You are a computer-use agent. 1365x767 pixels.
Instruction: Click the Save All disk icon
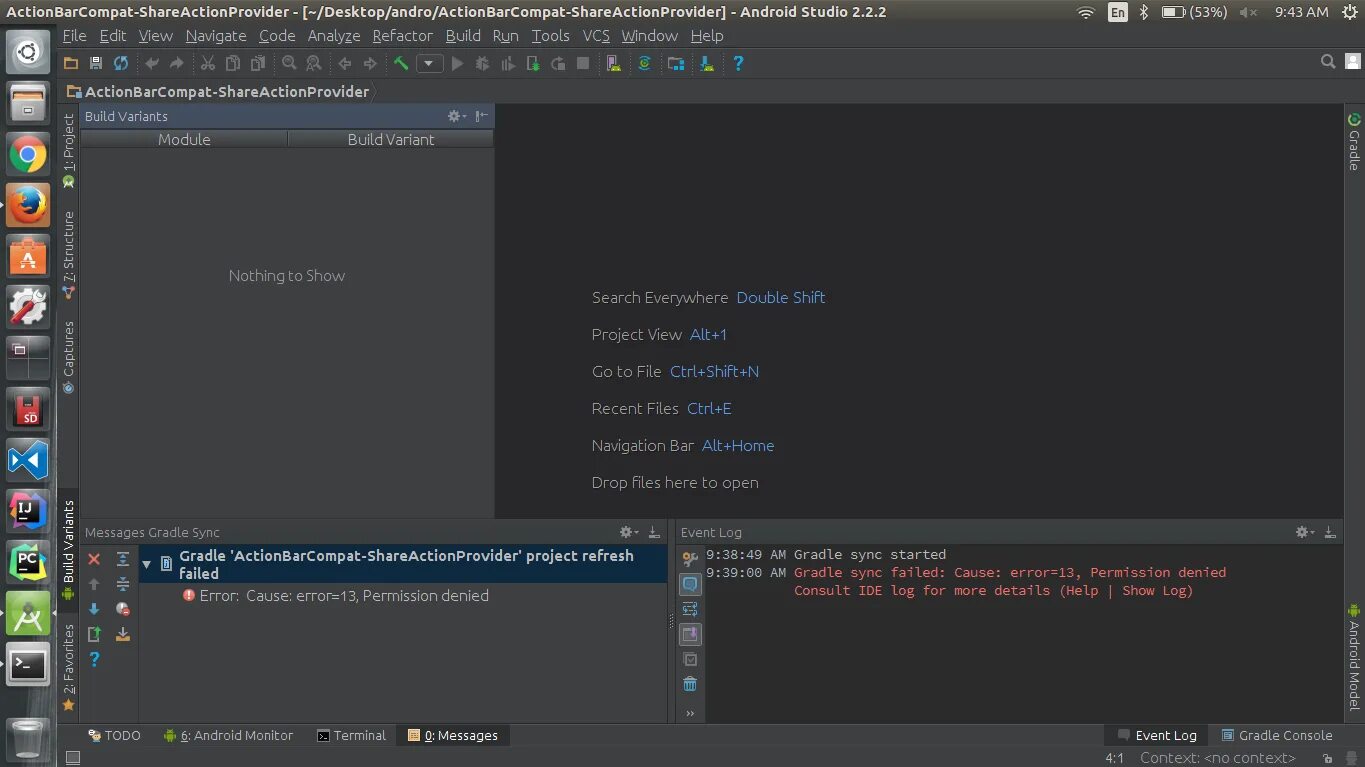96,63
